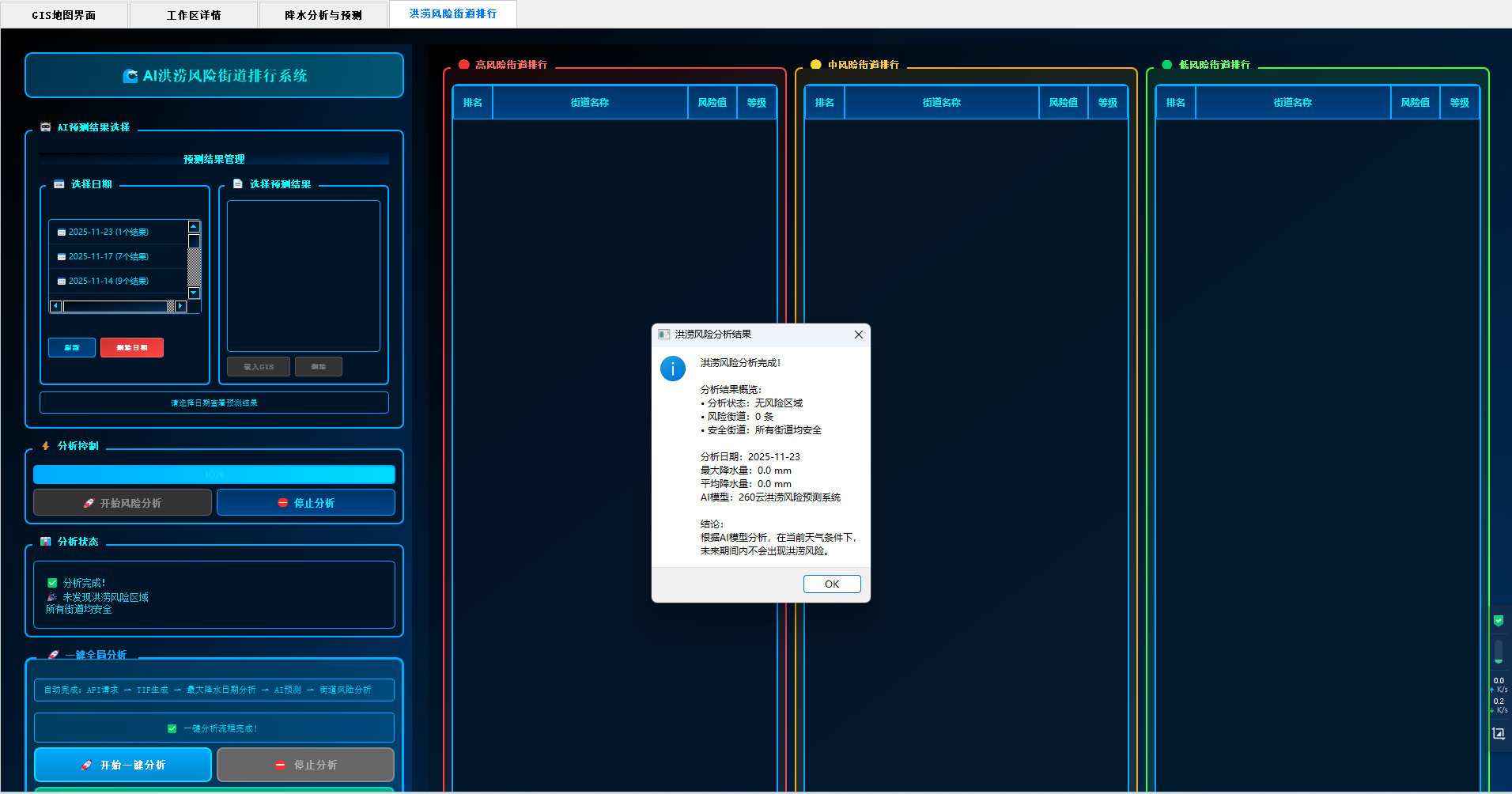The image size is (1512, 794).
Task: Click the AI system title logo icon
Action: [130, 76]
